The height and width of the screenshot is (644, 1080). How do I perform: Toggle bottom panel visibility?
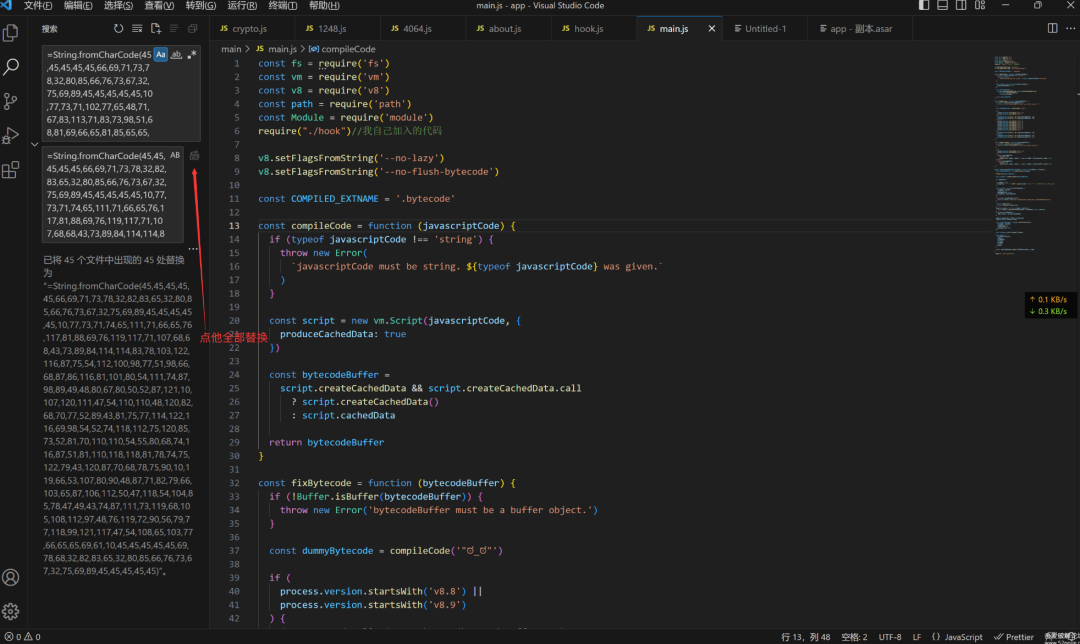[x=943, y=6]
